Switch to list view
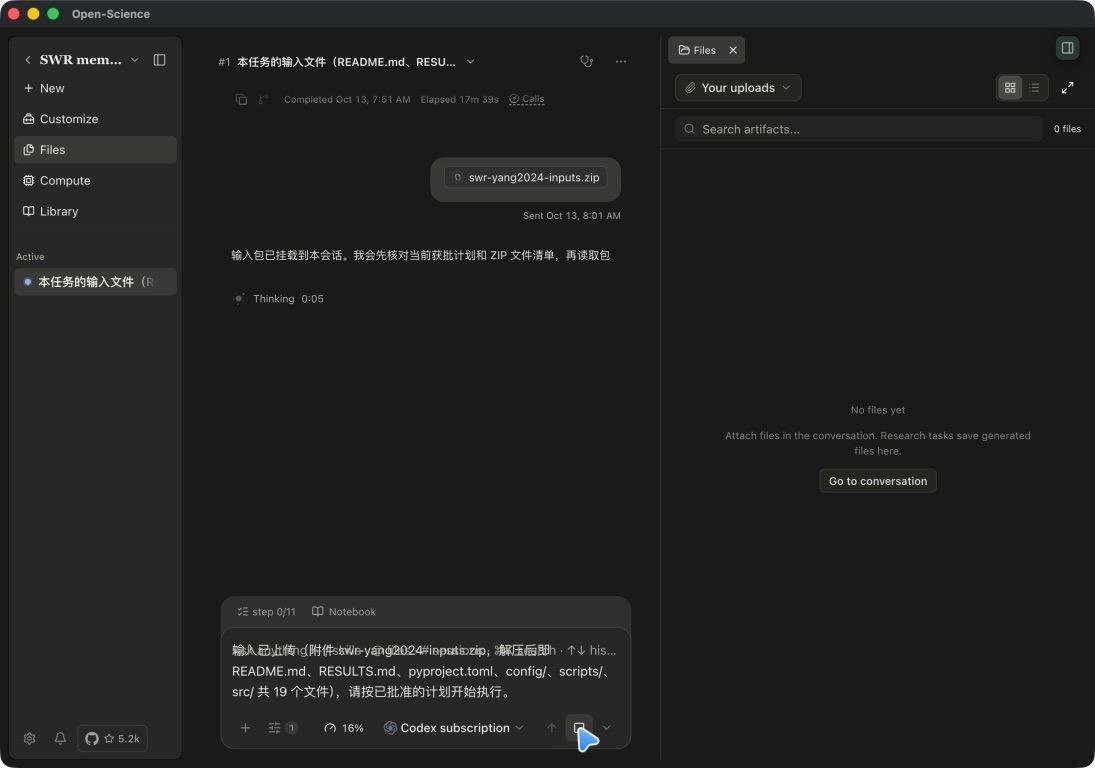 [x=1034, y=88]
